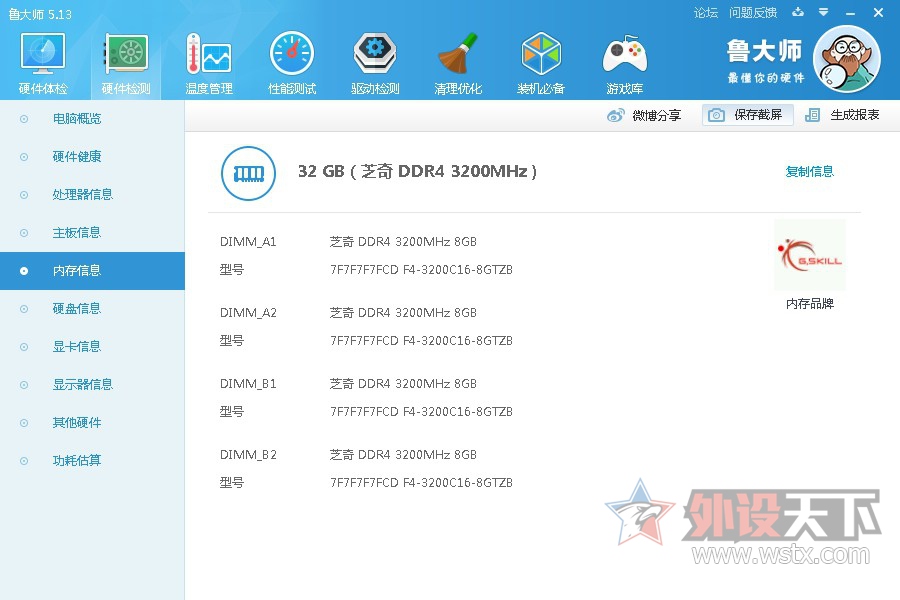Click 复制信息 to copy memory info

pos(811,172)
